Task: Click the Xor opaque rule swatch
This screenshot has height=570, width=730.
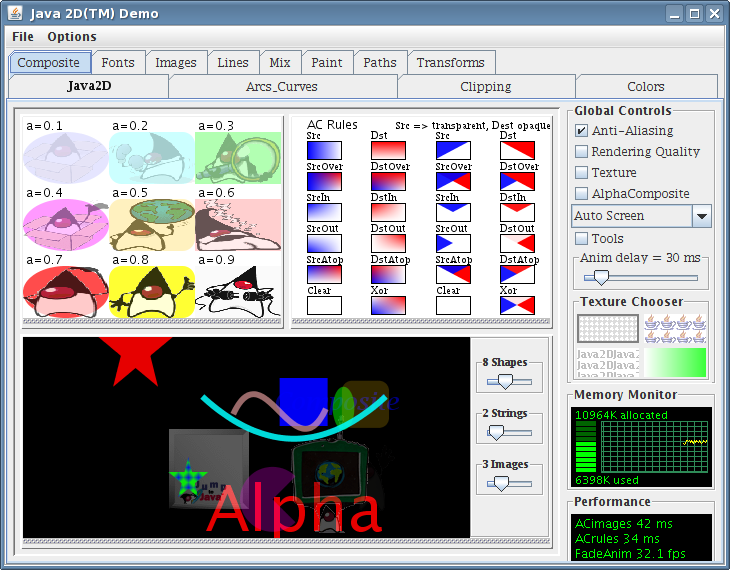Action: (x=516, y=305)
